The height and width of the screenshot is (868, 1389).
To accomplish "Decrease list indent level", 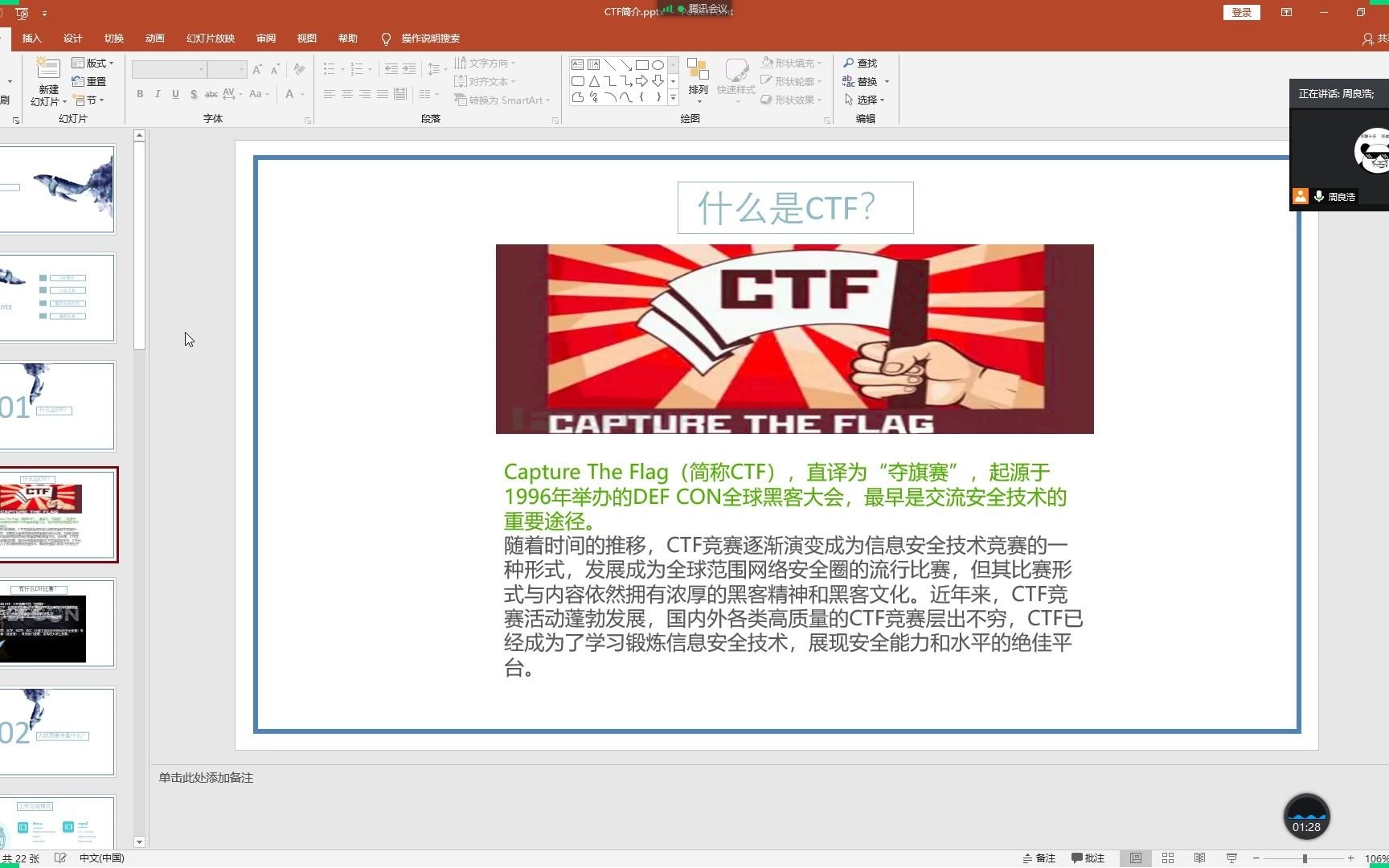I will (391, 69).
